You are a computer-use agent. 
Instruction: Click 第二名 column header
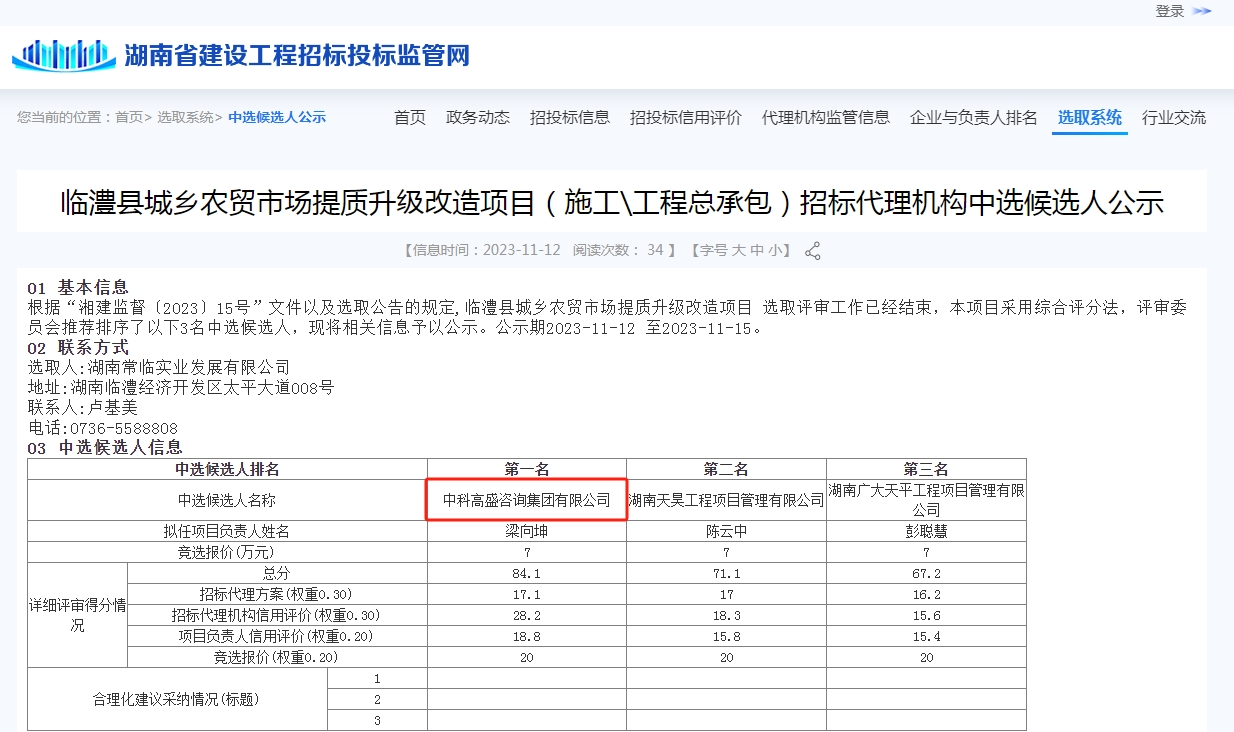tap(726, 469)
